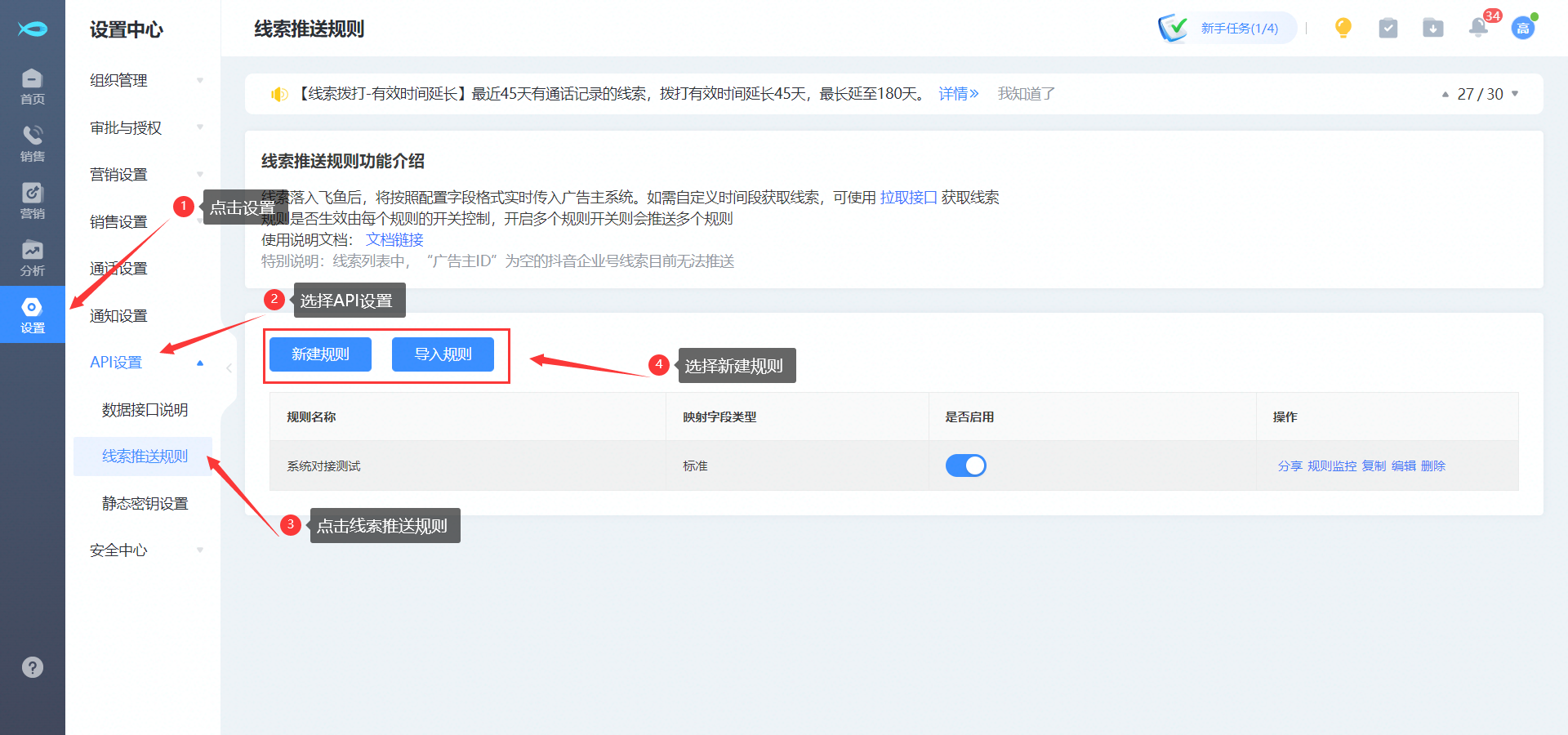Expand the 审批与授权 menu chevron
The height and width of the screenshot is (735, 1568).
click(200, 127)
